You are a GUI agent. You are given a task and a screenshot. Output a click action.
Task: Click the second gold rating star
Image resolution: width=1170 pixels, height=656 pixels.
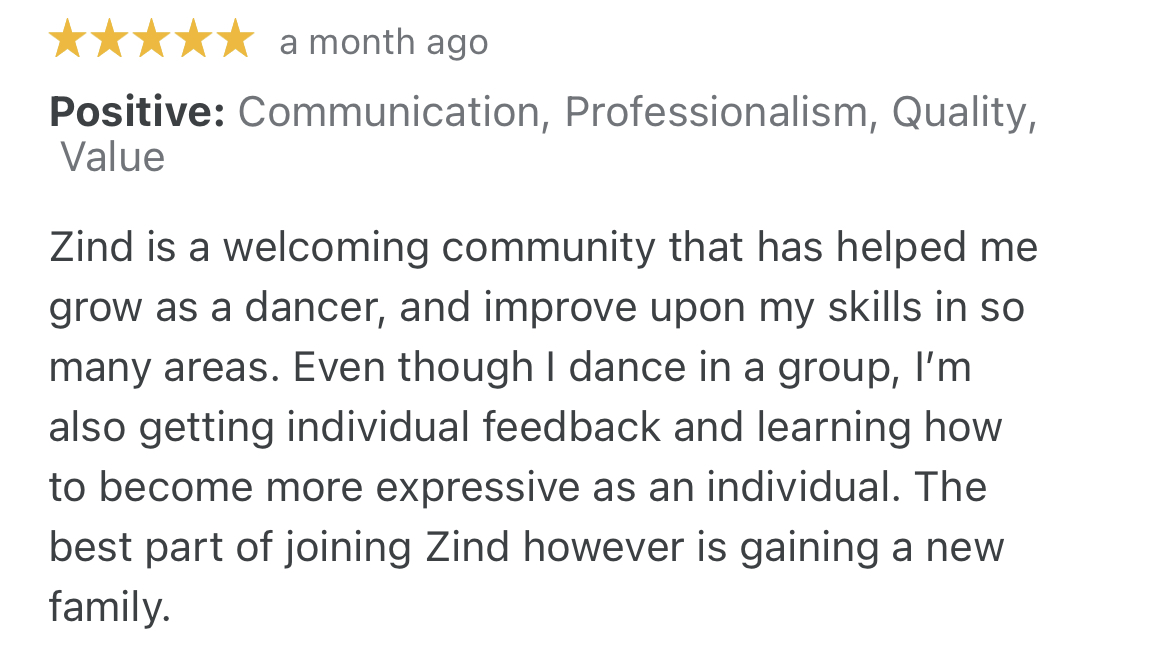point(110,39)
